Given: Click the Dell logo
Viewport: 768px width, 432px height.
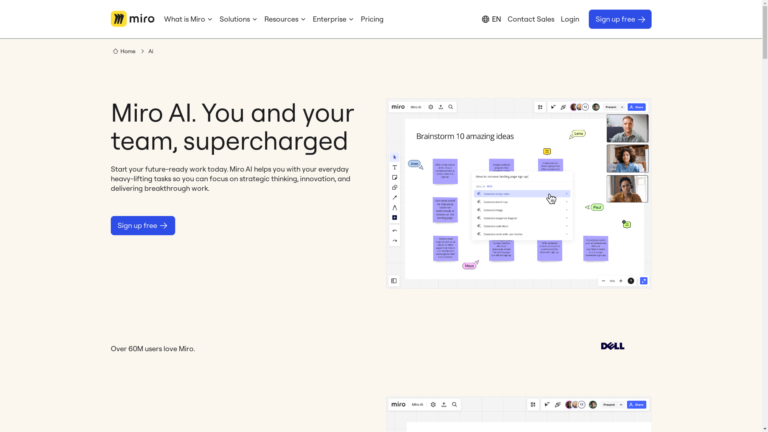Looking at the screenshot, I should point(612,346).
